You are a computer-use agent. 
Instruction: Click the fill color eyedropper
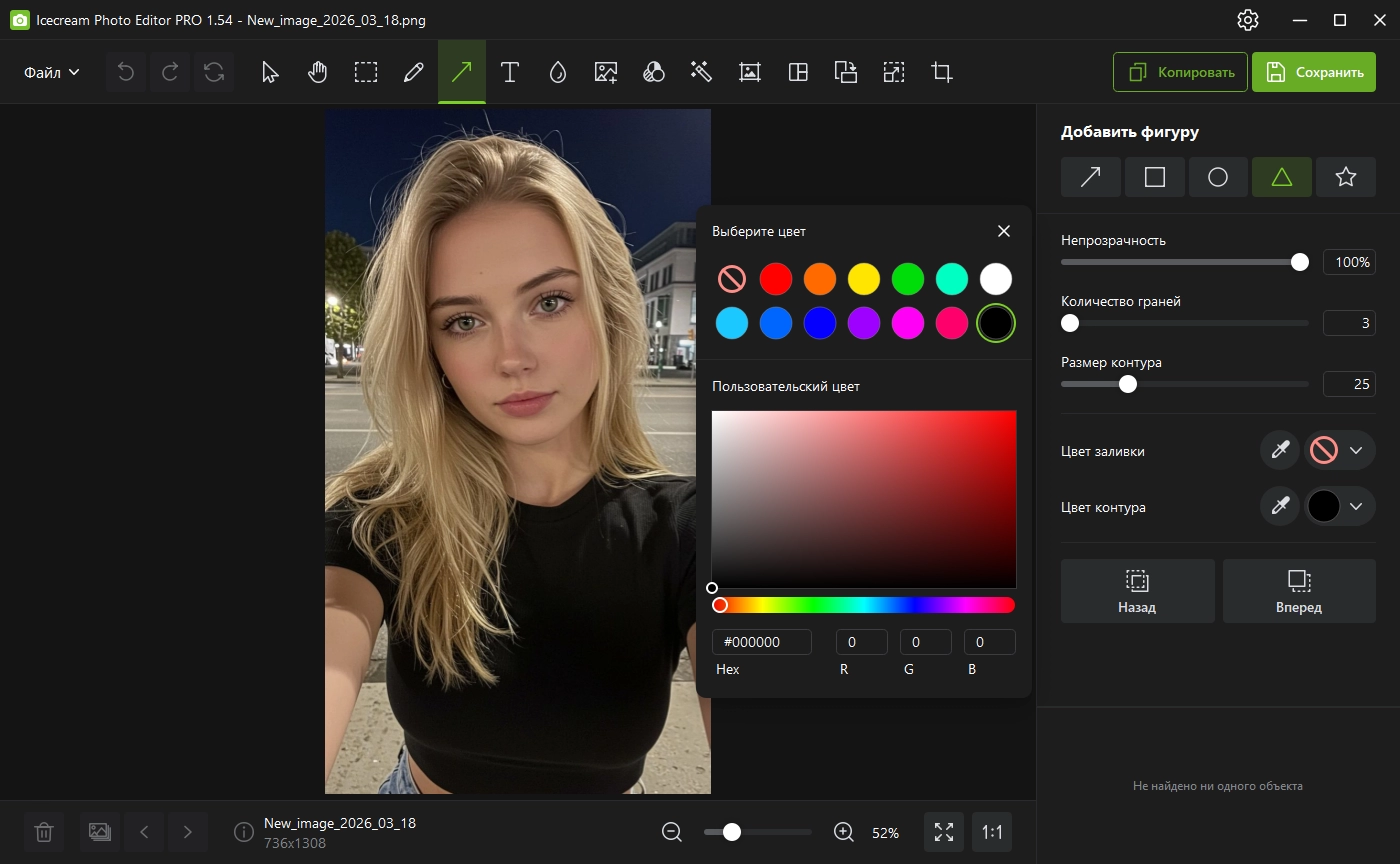(x=1280, y=451)
